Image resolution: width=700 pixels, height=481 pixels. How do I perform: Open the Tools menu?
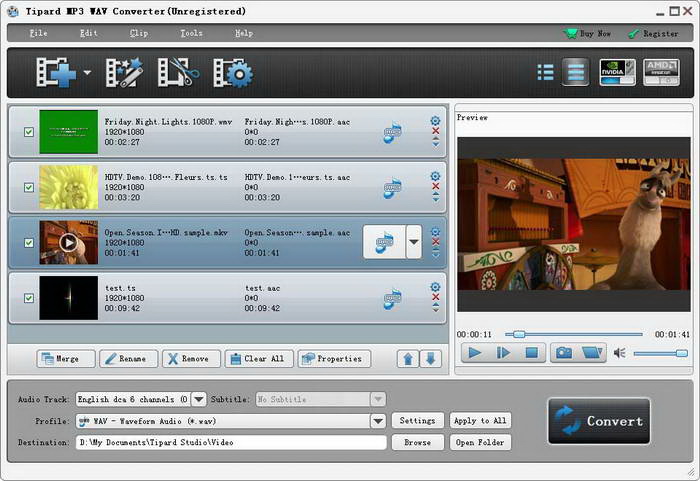click(191, 33)
